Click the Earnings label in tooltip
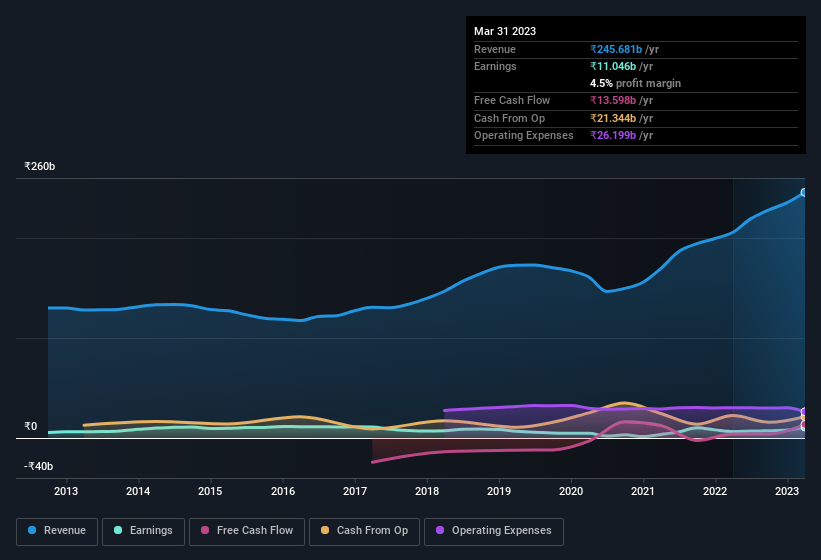 tap(495, 66)
